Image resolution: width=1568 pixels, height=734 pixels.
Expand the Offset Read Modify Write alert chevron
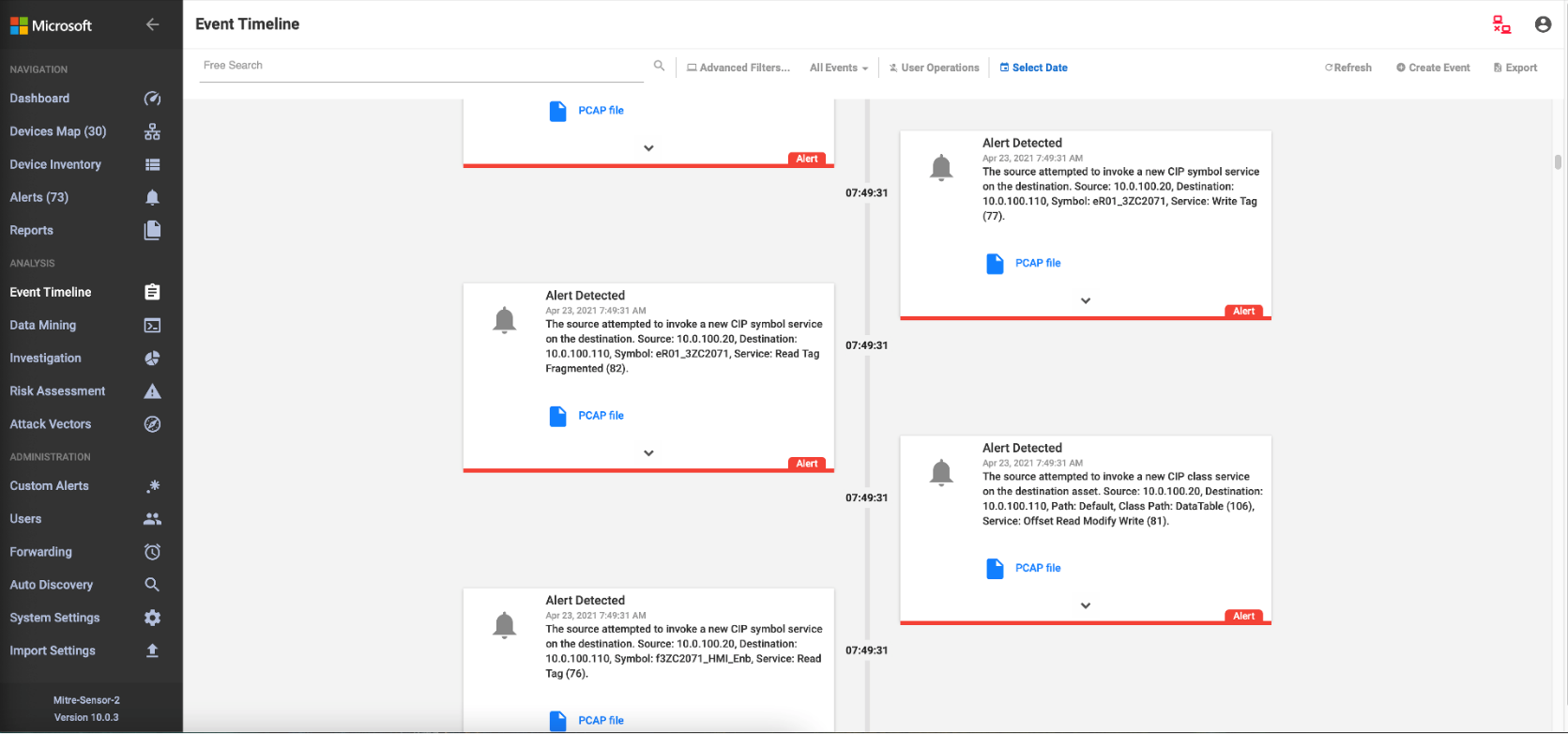pos(1086,605)
